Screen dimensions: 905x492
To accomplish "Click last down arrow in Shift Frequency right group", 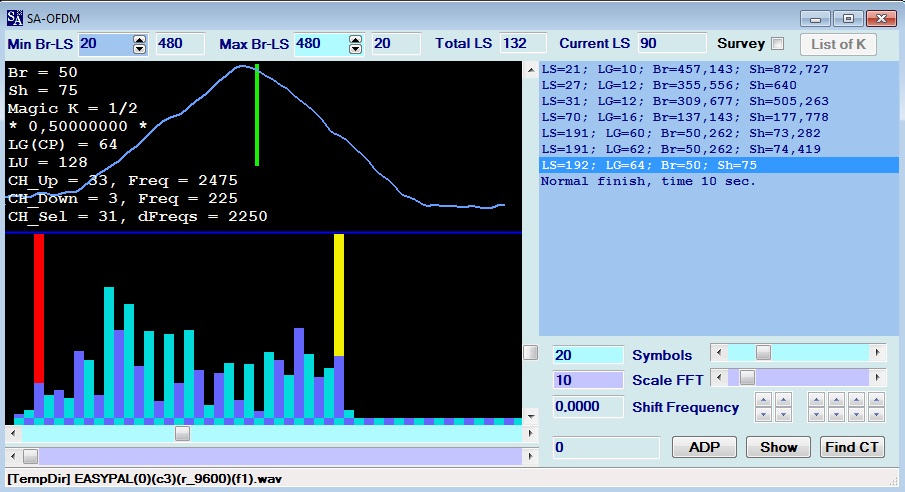I will point(877,414).
